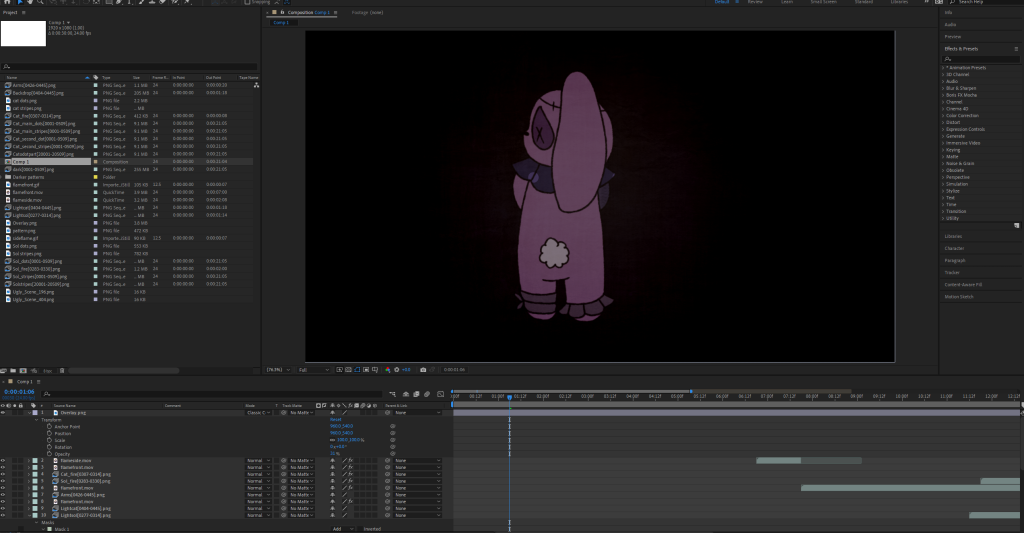Click parent pick whip for Overlay.png
The width and height of the screenshot is (1024, 533).
point(388,413)
